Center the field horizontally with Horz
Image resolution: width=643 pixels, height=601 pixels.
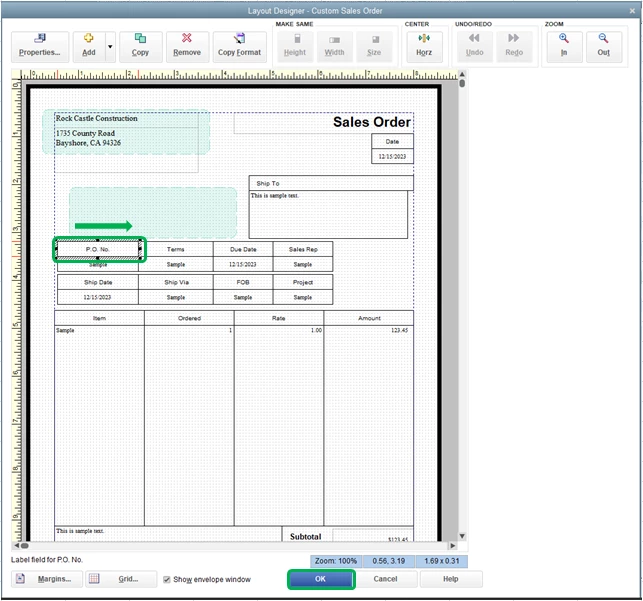click(x=424, y=46)
